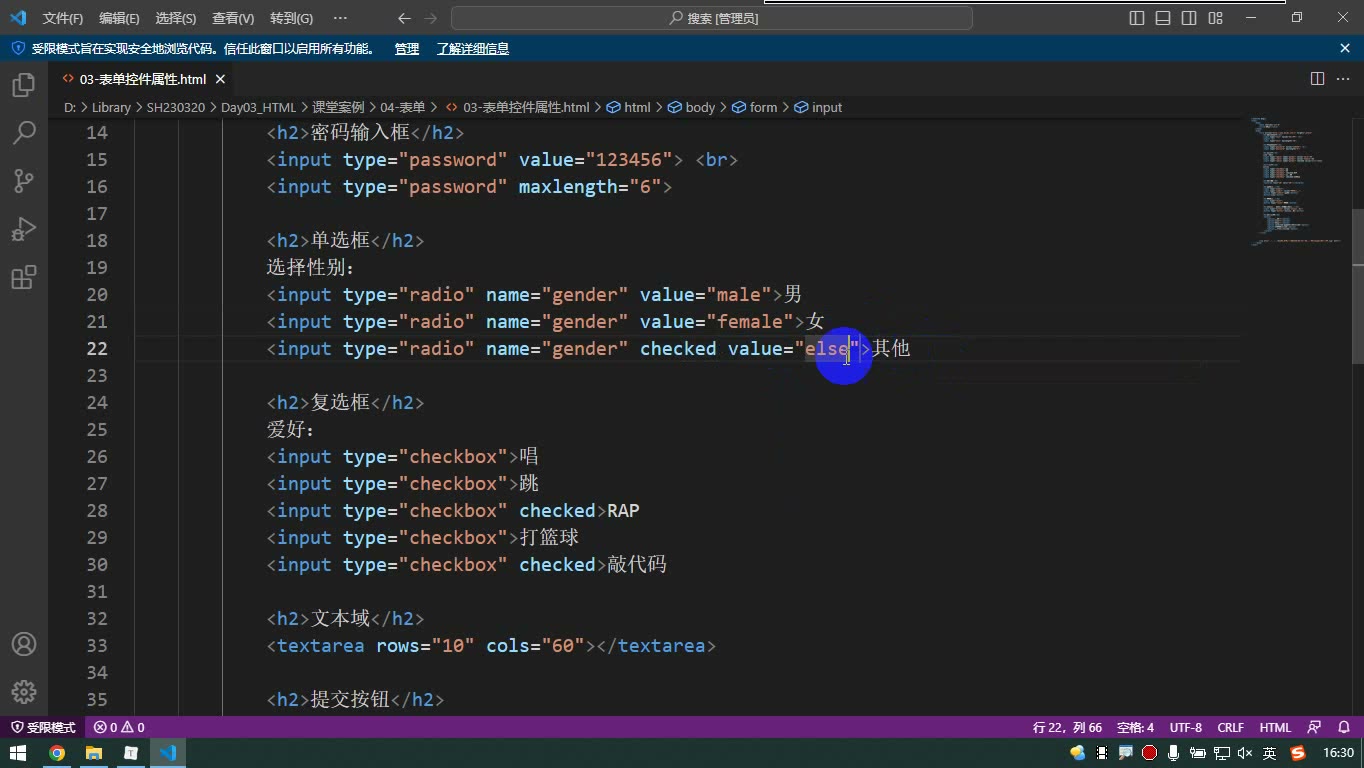The width and height of the screenshot is (1364, 768).
Task: Open the Run and Debug view
Action: click(24, 229)
